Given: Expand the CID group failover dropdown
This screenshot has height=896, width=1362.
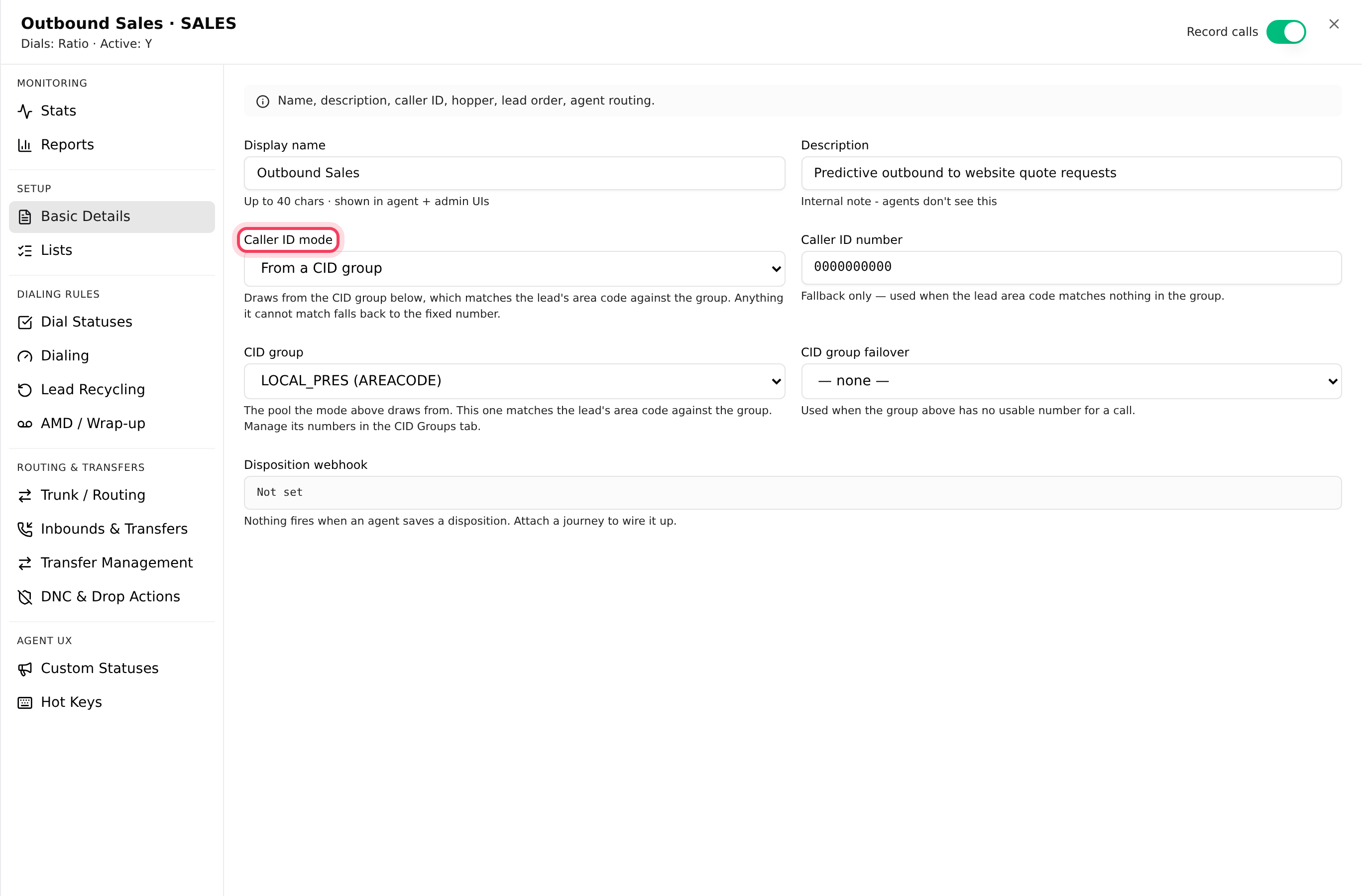Looking at the screenshot, I should pyautogui.click(x=1071, y=381).
